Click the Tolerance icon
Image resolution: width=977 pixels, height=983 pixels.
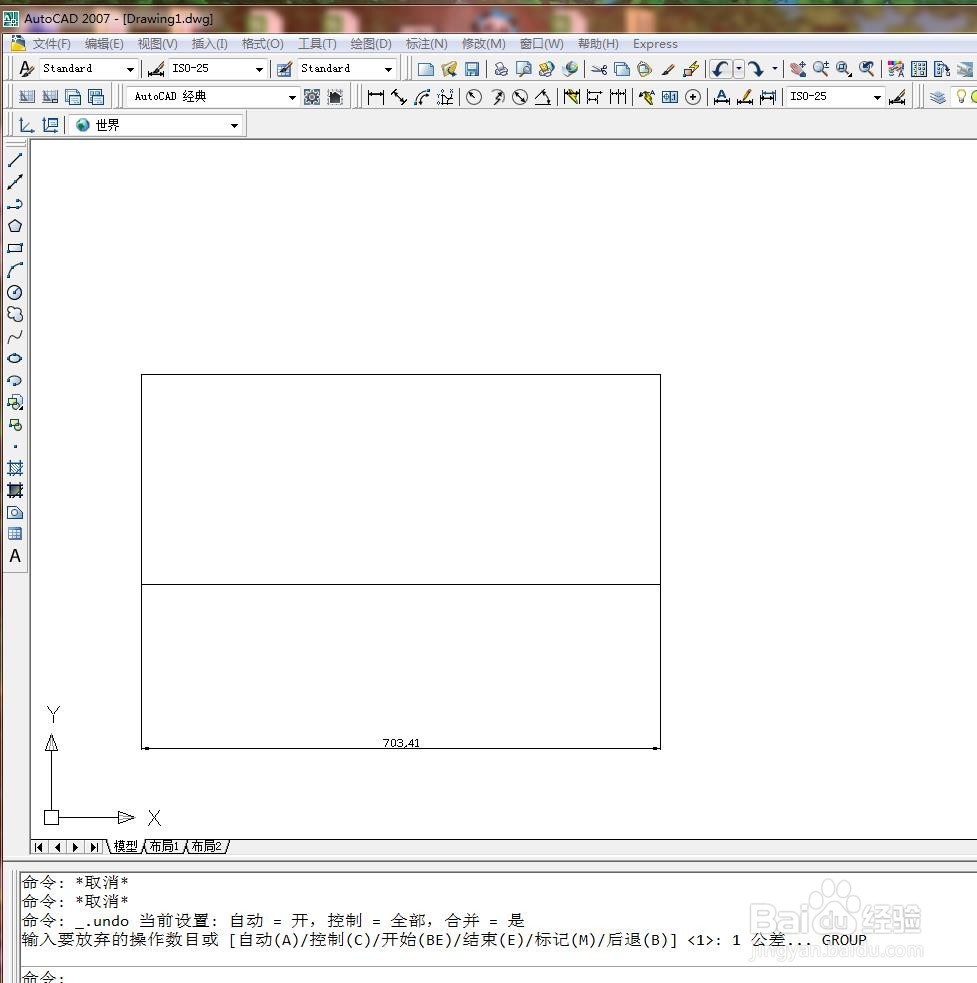[670, 97]
